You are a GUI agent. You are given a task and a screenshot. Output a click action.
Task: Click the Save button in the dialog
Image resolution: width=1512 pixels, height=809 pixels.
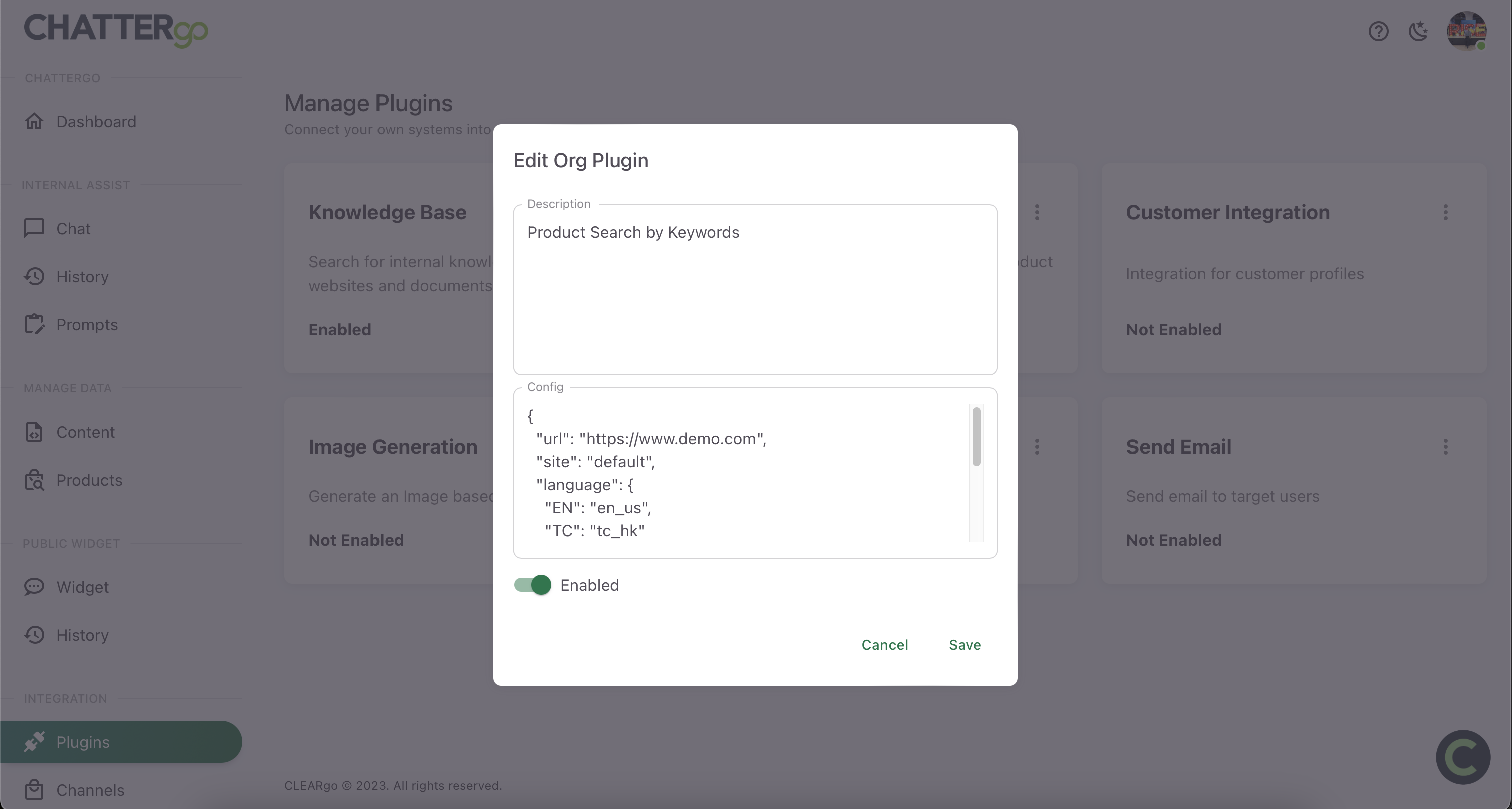coord(965,645)
